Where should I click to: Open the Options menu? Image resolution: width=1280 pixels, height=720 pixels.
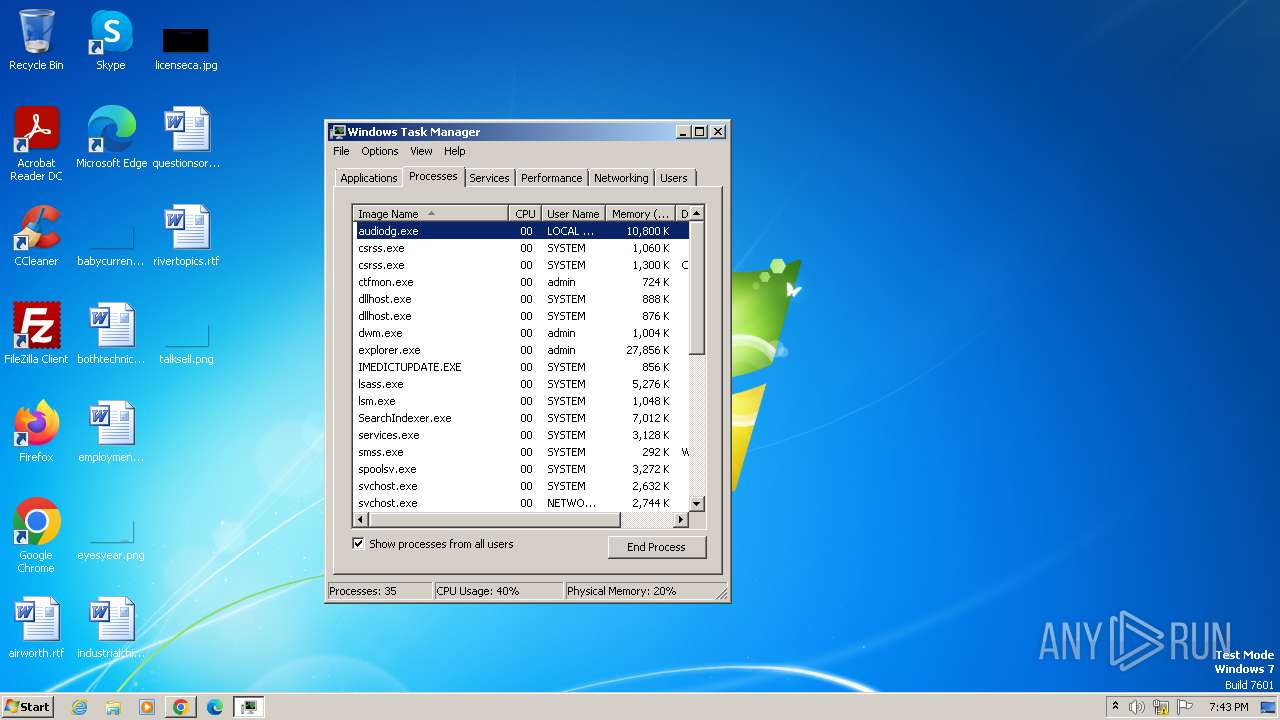[379, 151]
